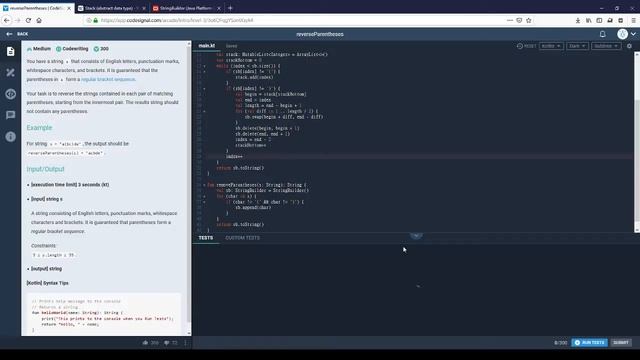
Task: Open the task more options dots
Action: (185, 343)
